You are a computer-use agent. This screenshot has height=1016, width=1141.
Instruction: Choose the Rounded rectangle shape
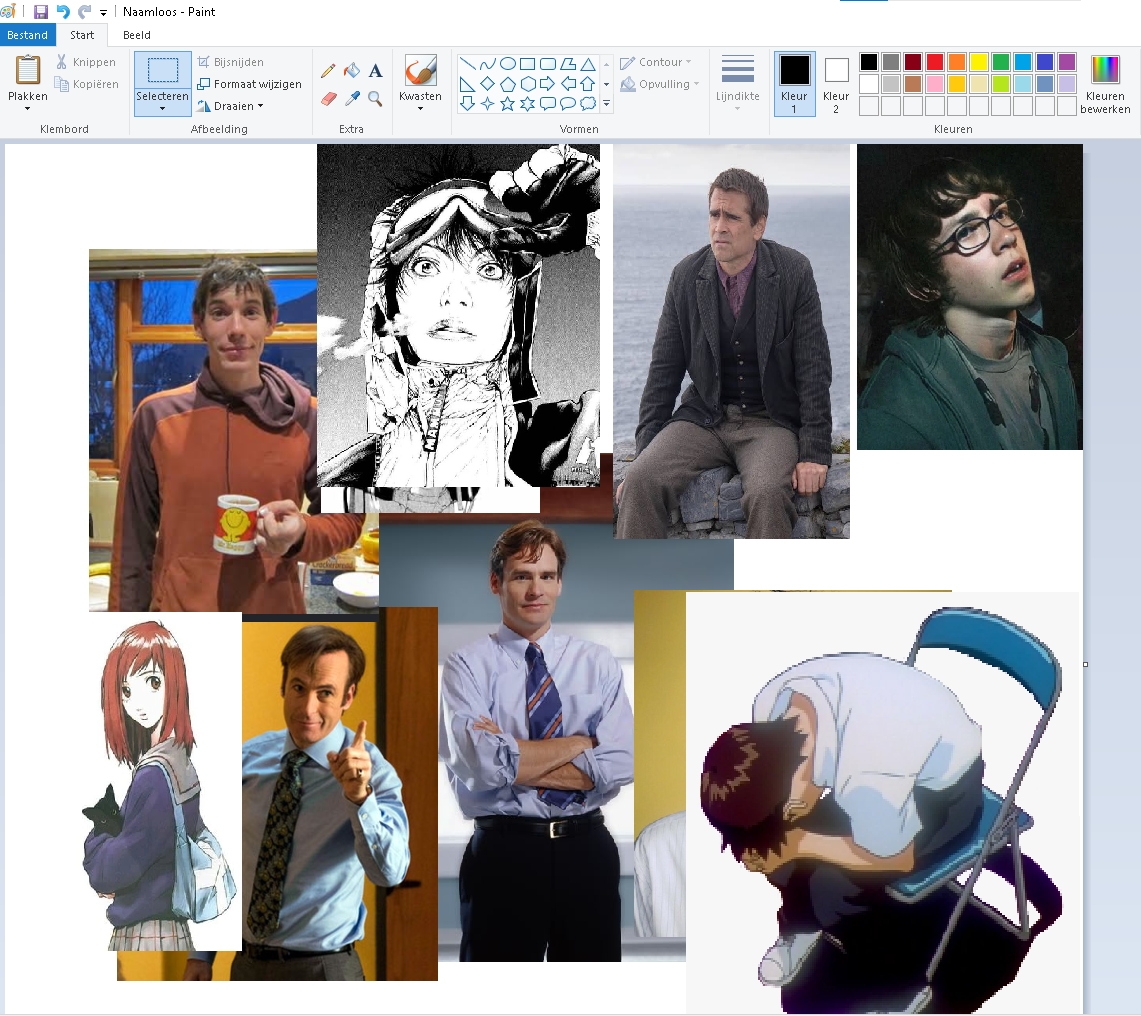(548, 63)
